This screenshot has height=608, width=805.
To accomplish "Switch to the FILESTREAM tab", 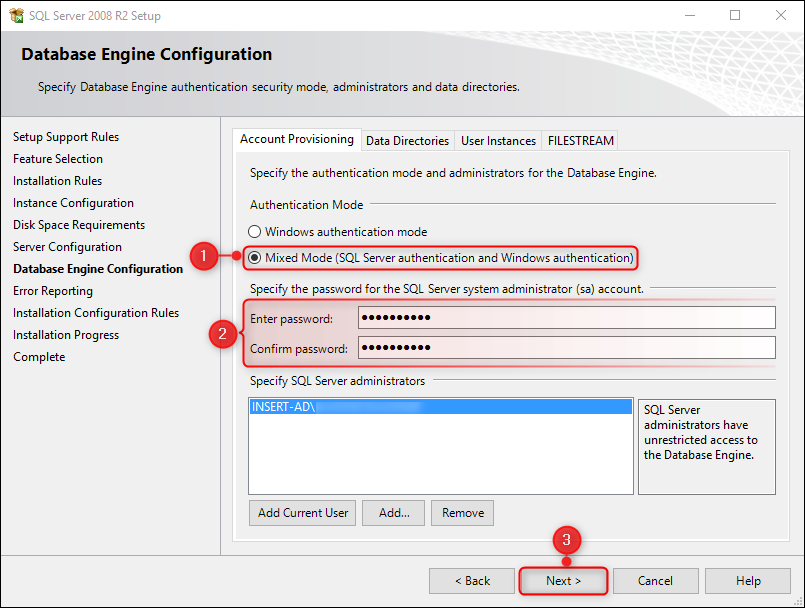I will tap(580, 141).
